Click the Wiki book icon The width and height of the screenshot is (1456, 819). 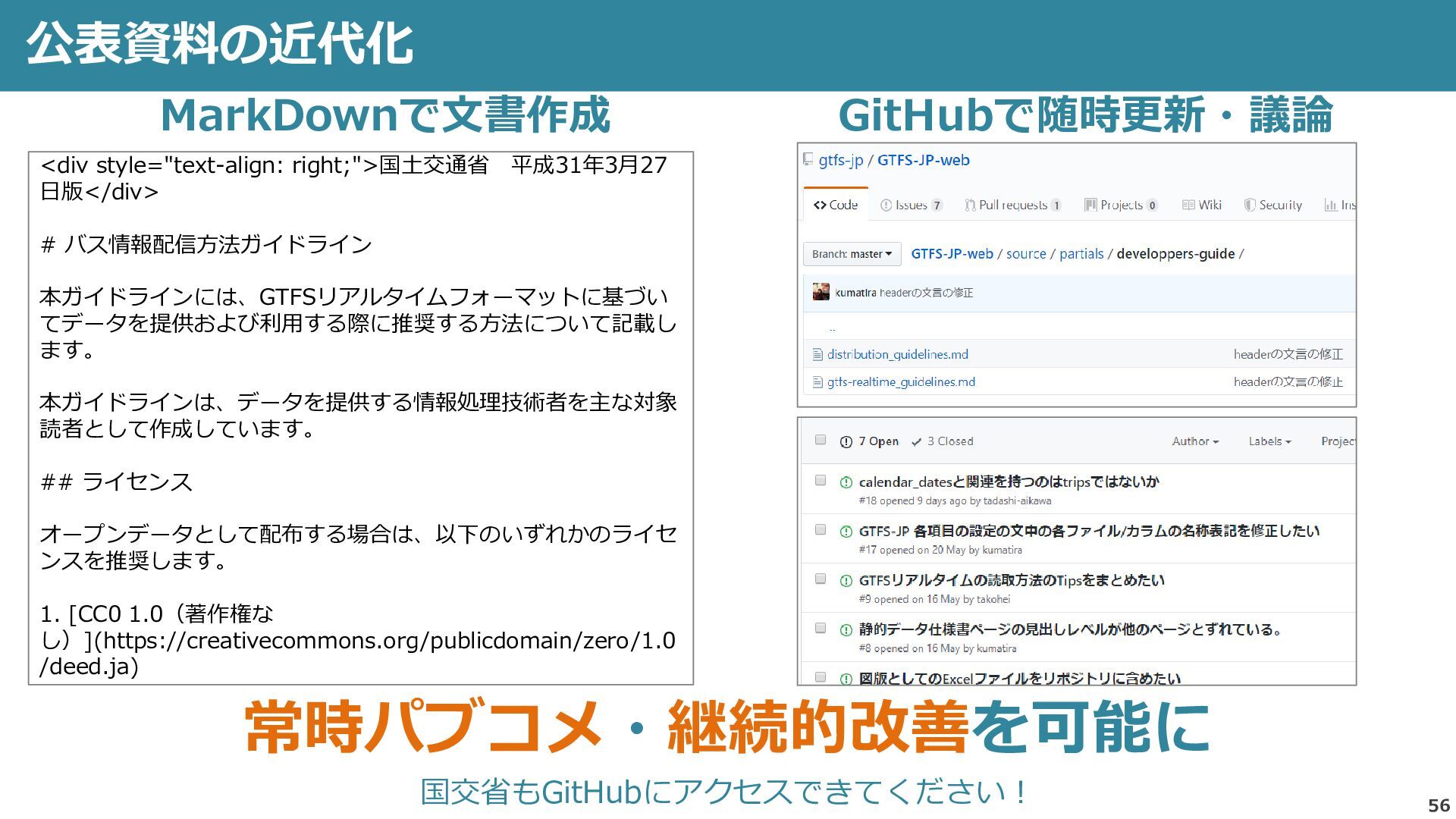[1188, 205]
